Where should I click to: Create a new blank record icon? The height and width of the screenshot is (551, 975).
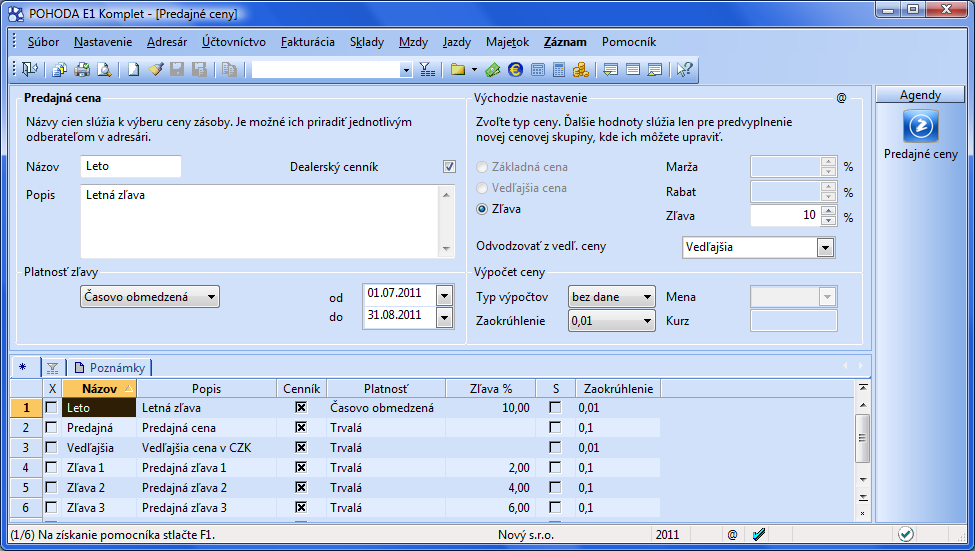pyautogui.click(x=133, y=70)
